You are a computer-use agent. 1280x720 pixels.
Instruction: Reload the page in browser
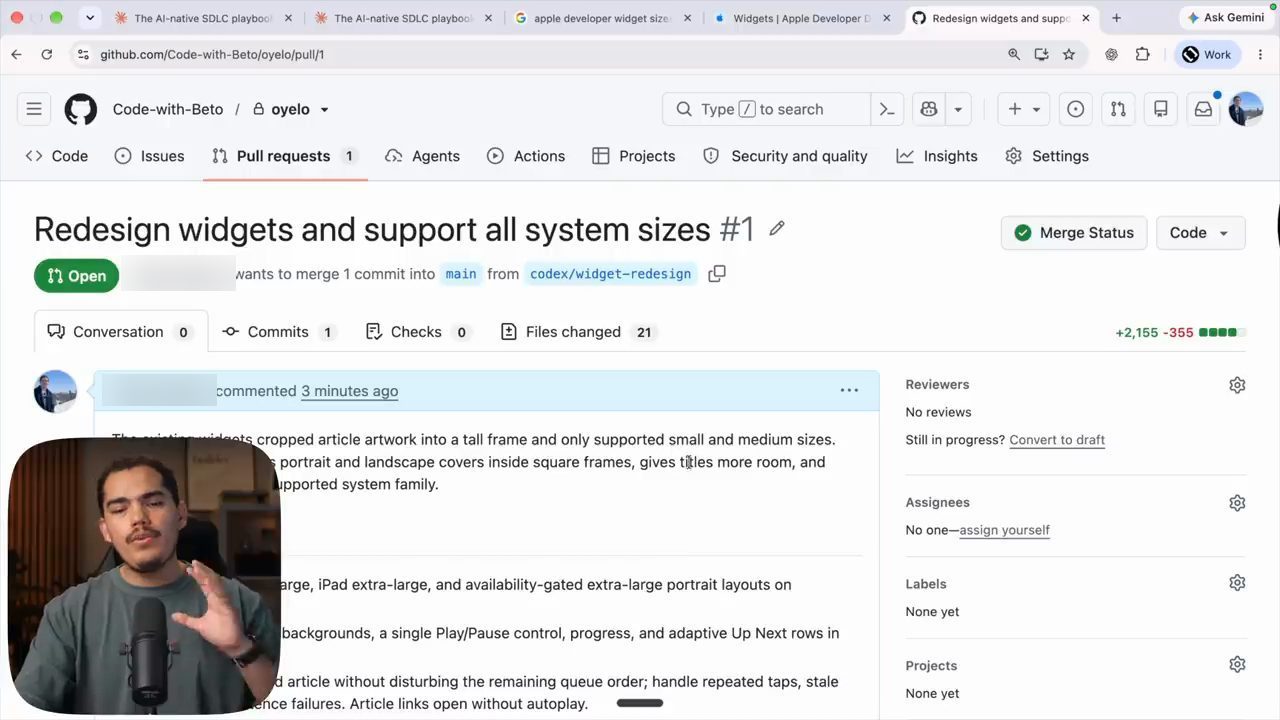(47, 55)
